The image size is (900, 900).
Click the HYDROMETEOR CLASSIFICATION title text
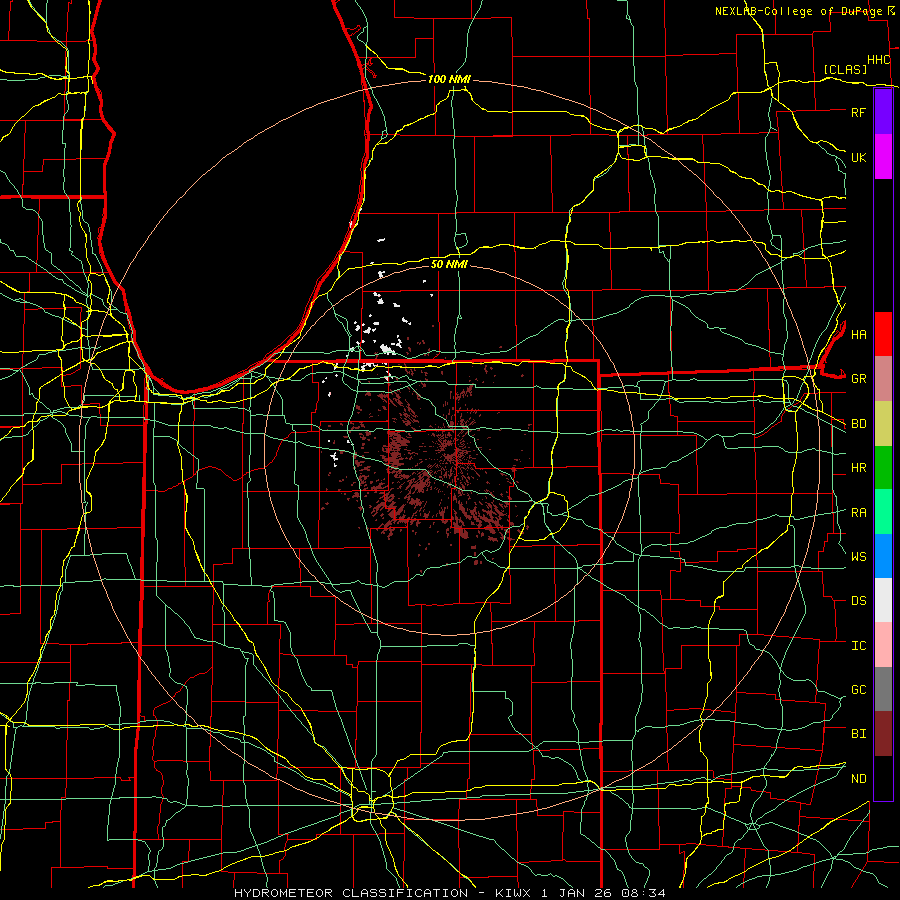351,893
